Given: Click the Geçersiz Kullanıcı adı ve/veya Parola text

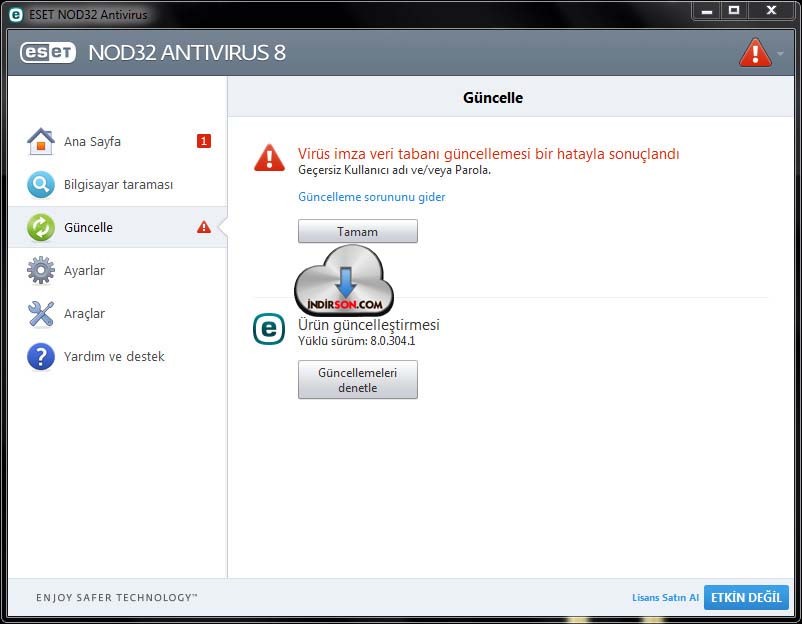Looking at the screenshot, I should click(x=394, y=170).
